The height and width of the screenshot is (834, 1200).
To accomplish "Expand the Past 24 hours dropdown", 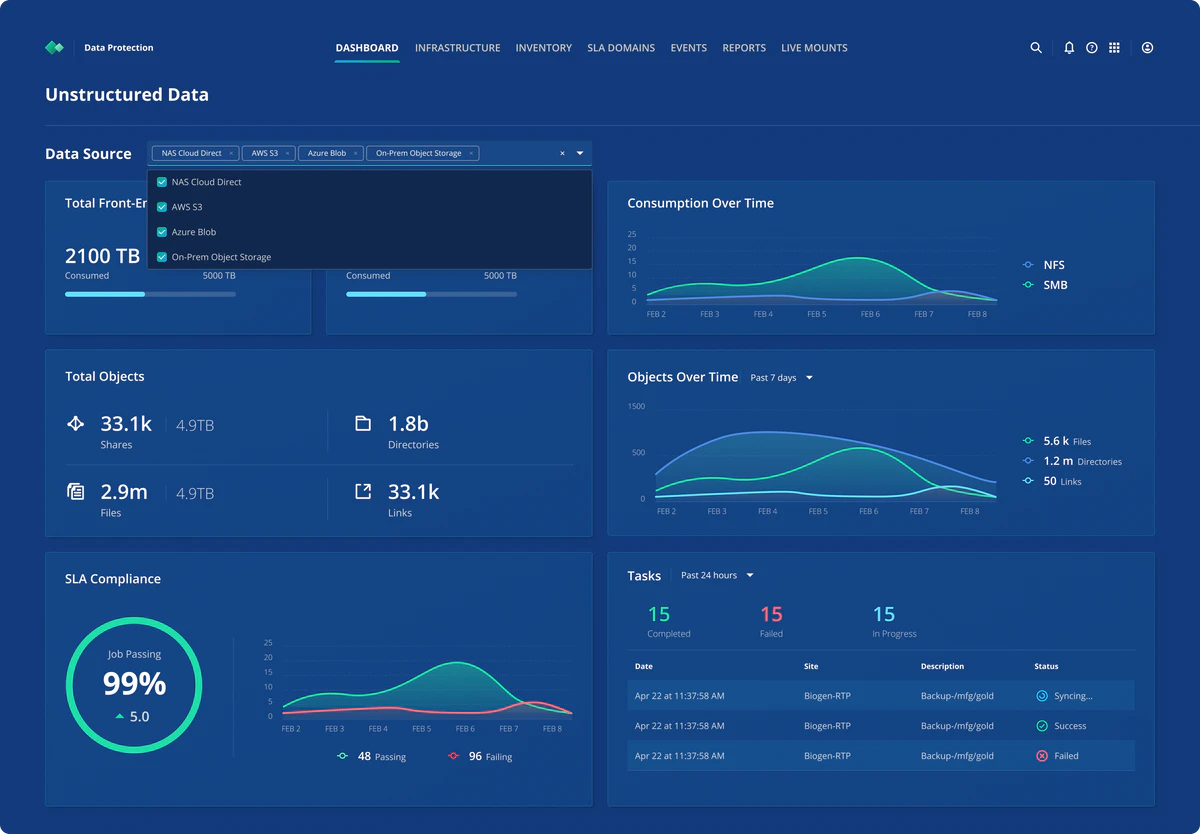I will (x=717, y=576).
